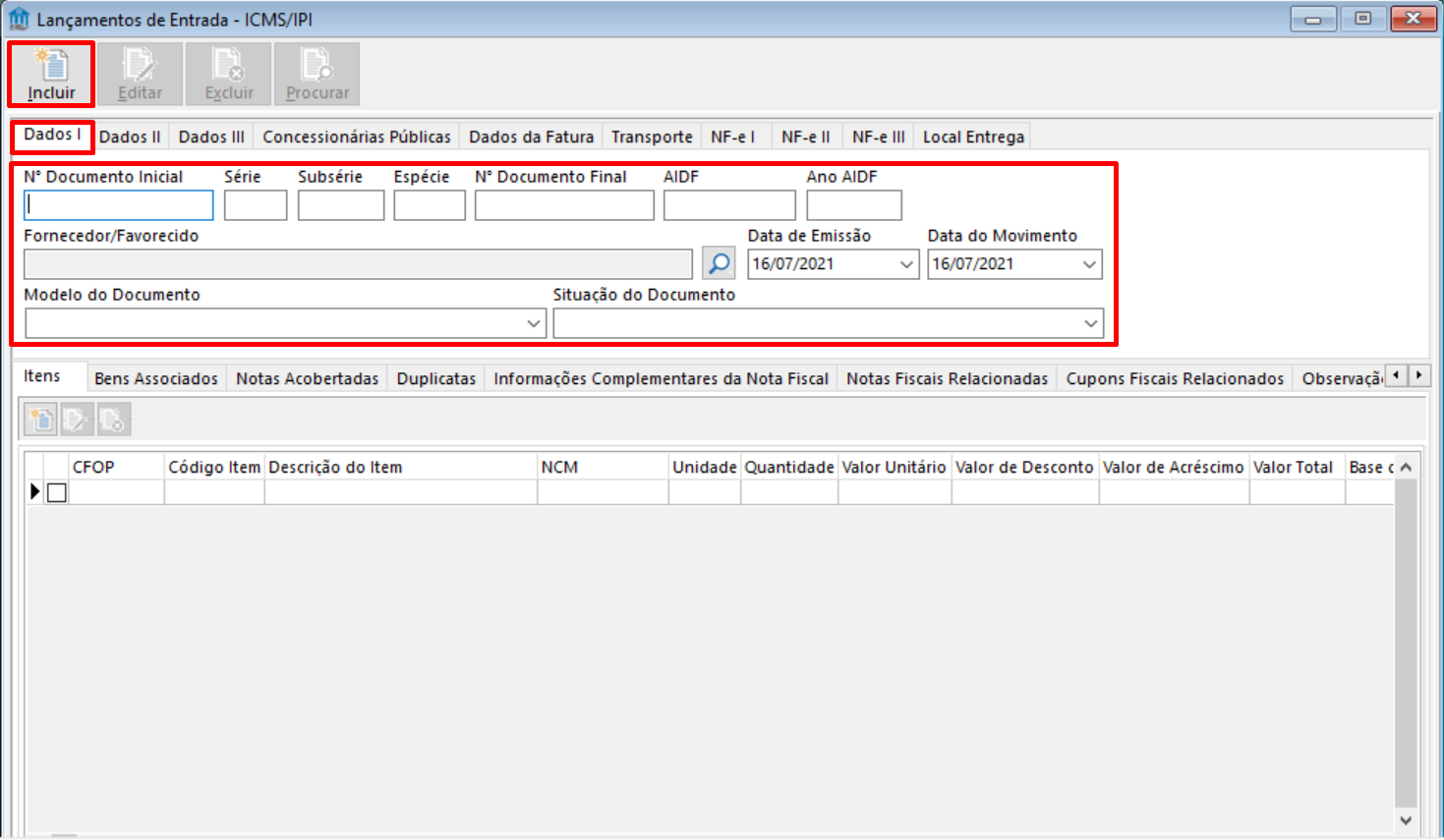Switch to NF-e III tab
This screenshot has height=840, width=1444.
coord(879,137)
